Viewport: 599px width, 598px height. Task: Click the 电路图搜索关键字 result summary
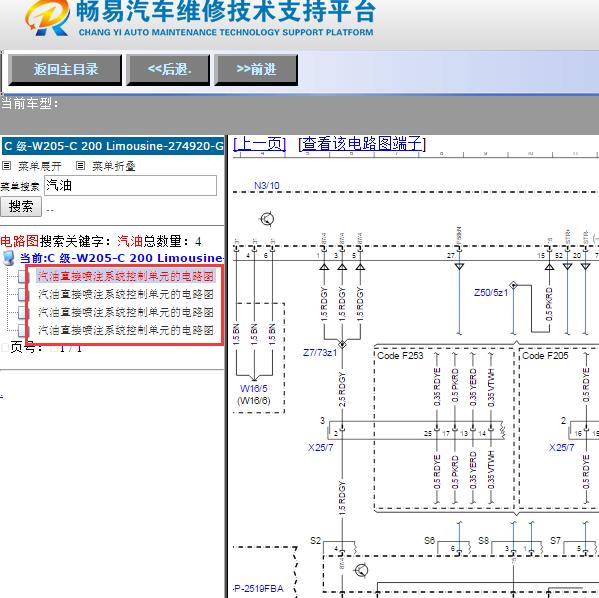click(x=100, y=241)
